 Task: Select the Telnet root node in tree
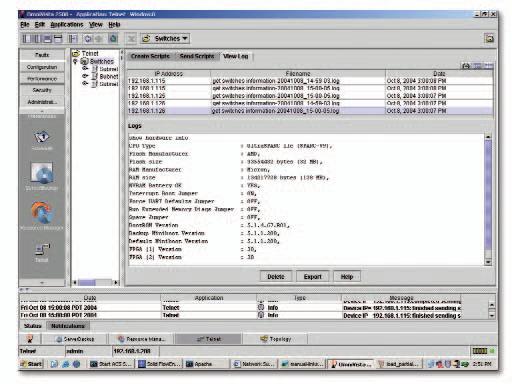(90, 53)
